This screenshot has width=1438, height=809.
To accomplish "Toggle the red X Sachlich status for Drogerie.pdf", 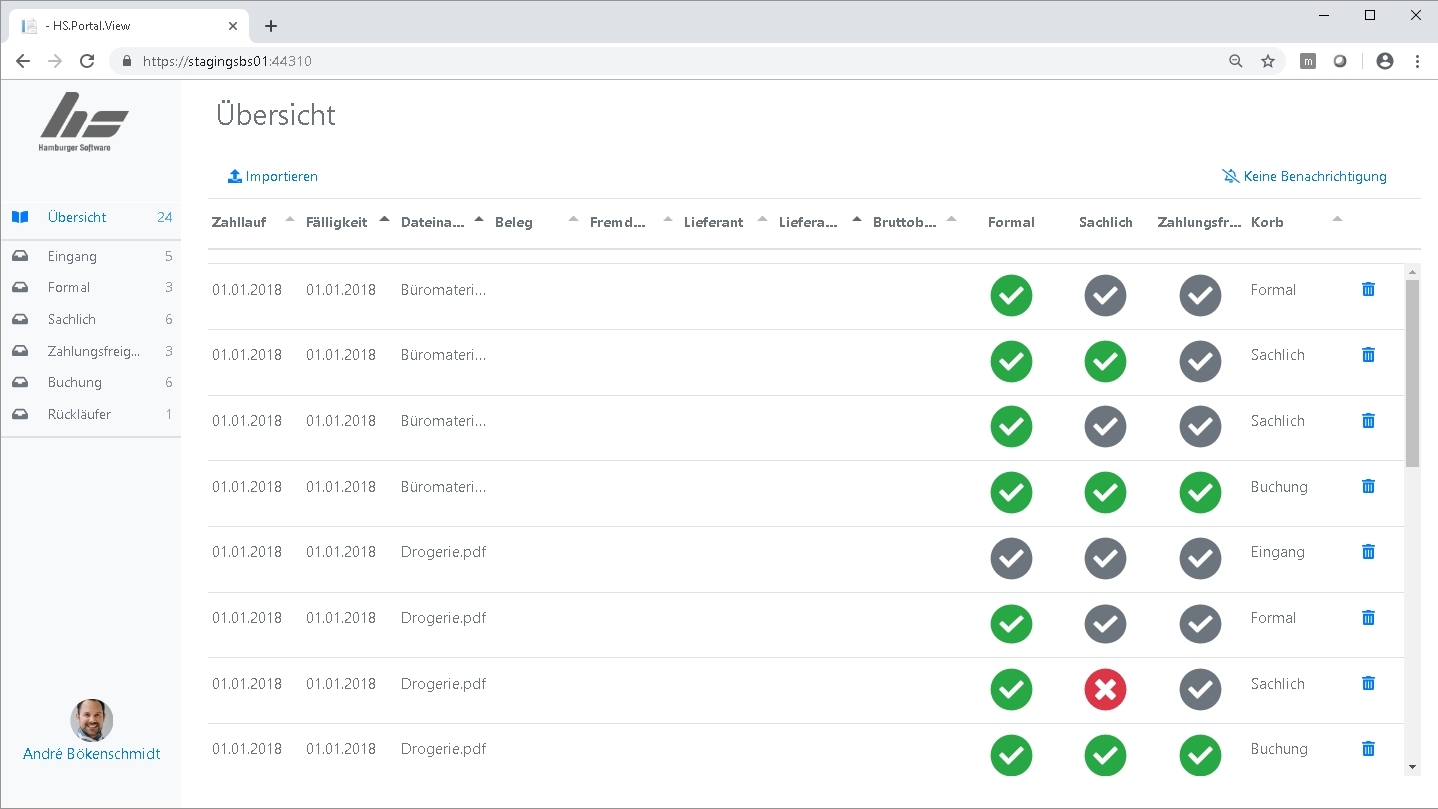I will coord(1105,689).
